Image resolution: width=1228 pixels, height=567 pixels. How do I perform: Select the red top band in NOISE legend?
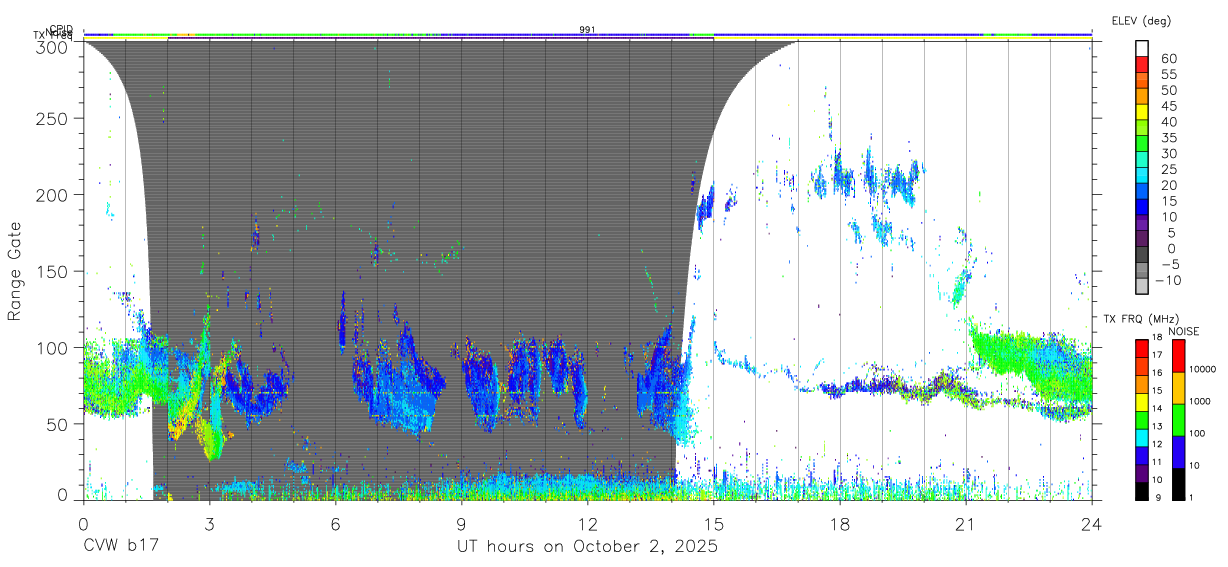tap(1179, 355)
